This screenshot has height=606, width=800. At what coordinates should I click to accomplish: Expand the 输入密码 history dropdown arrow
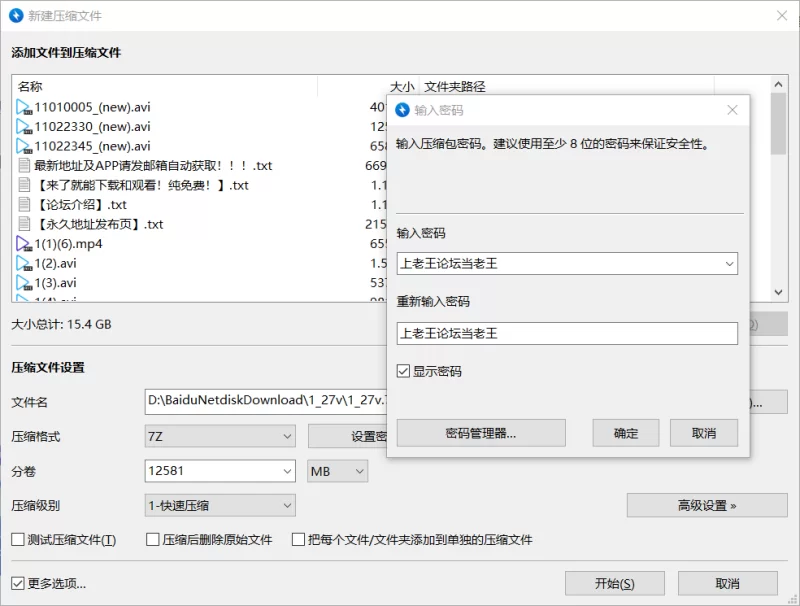tap(729, 264)
